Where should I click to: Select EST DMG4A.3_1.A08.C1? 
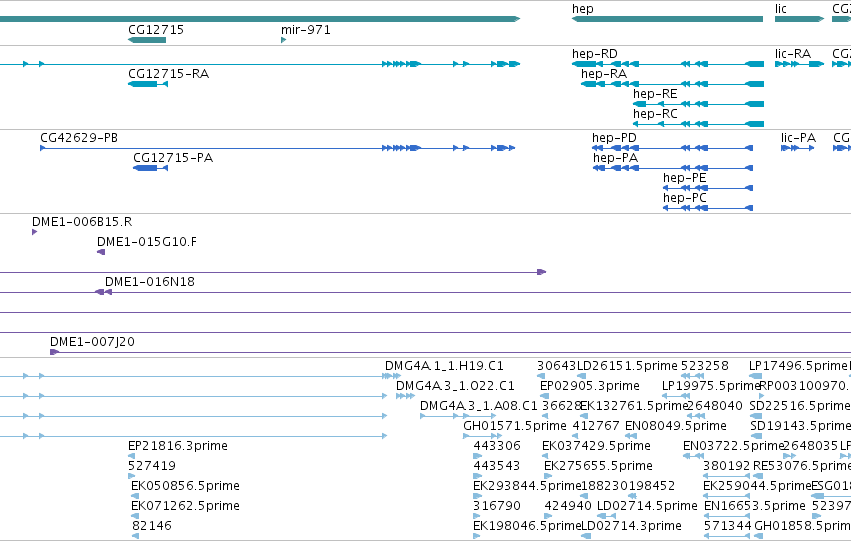(x=478, y=406)
